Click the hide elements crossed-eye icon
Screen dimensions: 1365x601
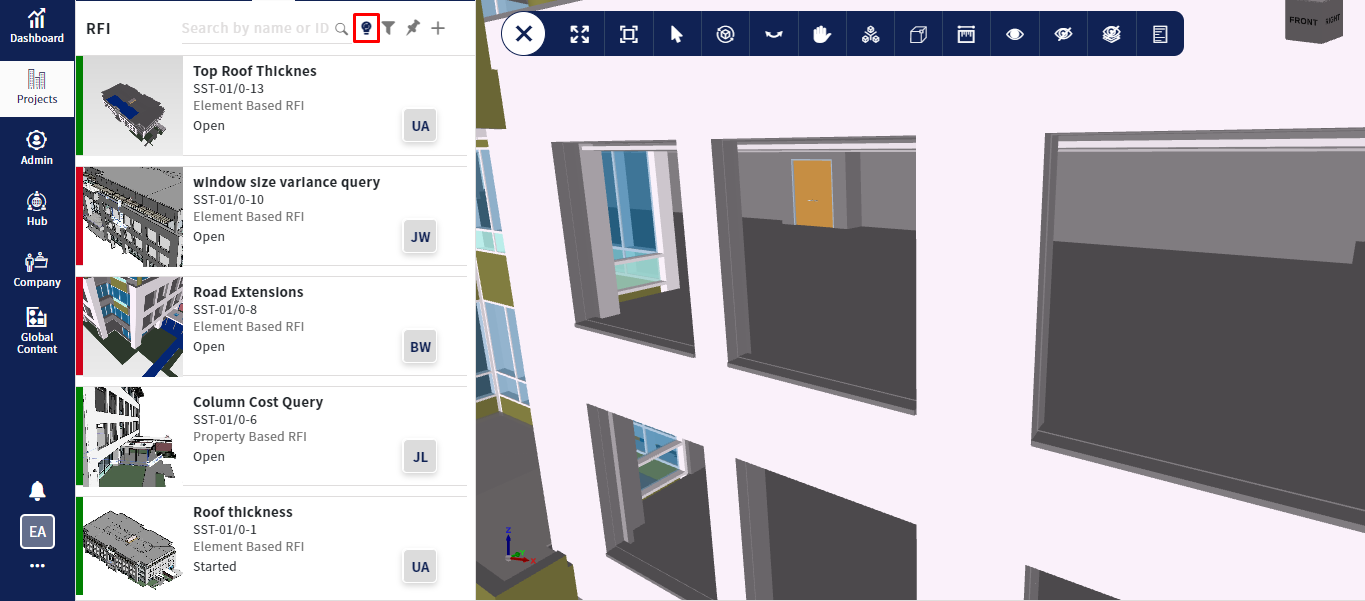pyautogui.click(x=1063, y=34)
